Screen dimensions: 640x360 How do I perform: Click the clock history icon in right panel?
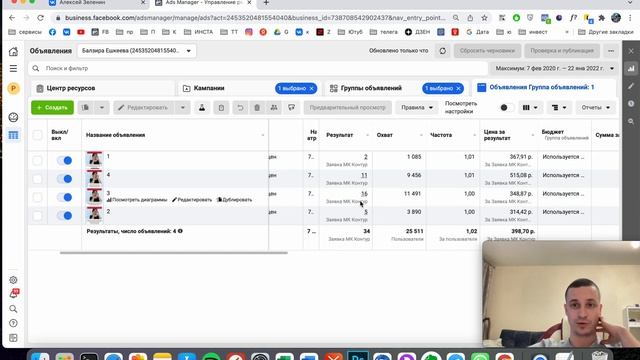pyautogui.click(x=631, y=104)
